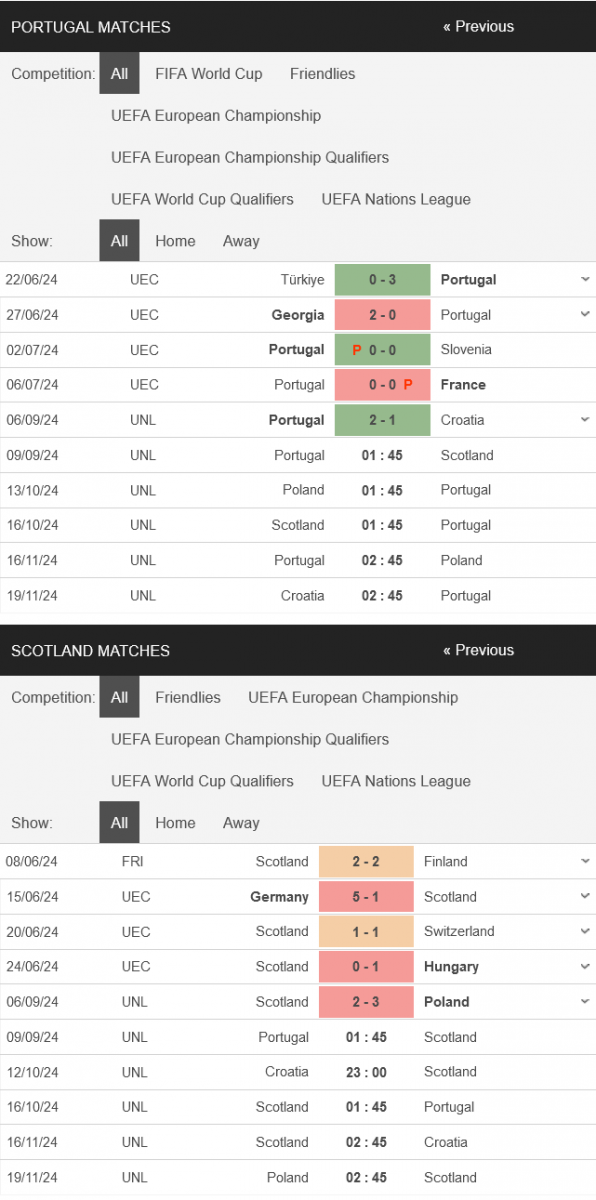
Task: Expand the Türkiye vs Portugal match row chevron
Action: (585, 280)
